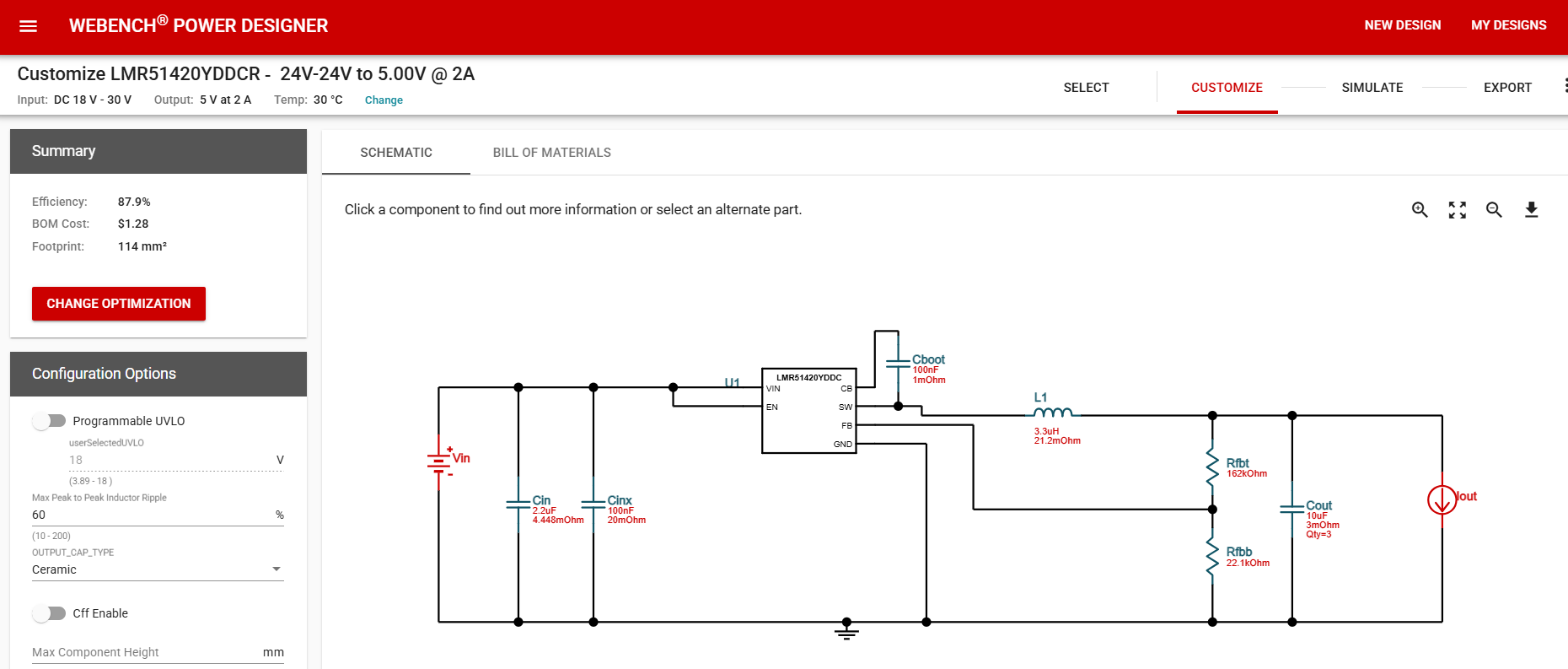The height and width of the screenshot is (669, 1568).
Task: Click the L1 3.3uH value label
Action: coord(1046,431)
